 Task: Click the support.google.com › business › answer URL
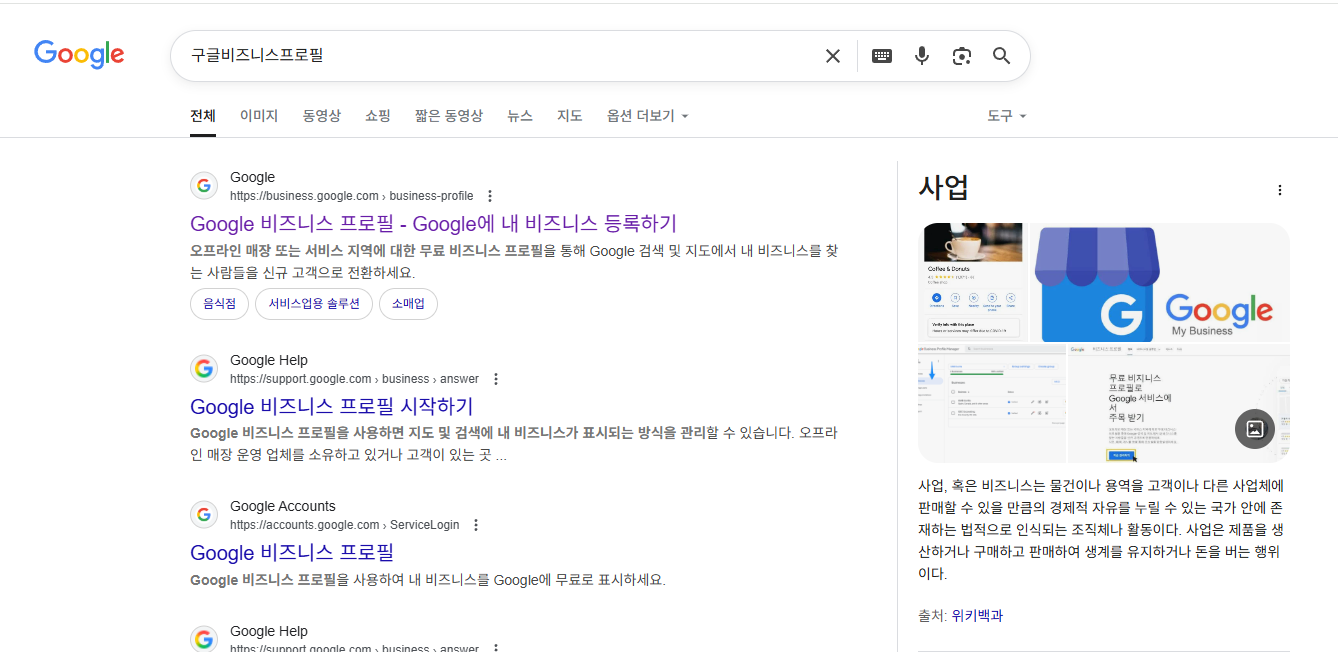pyautogui.click(x=354, y=379)
